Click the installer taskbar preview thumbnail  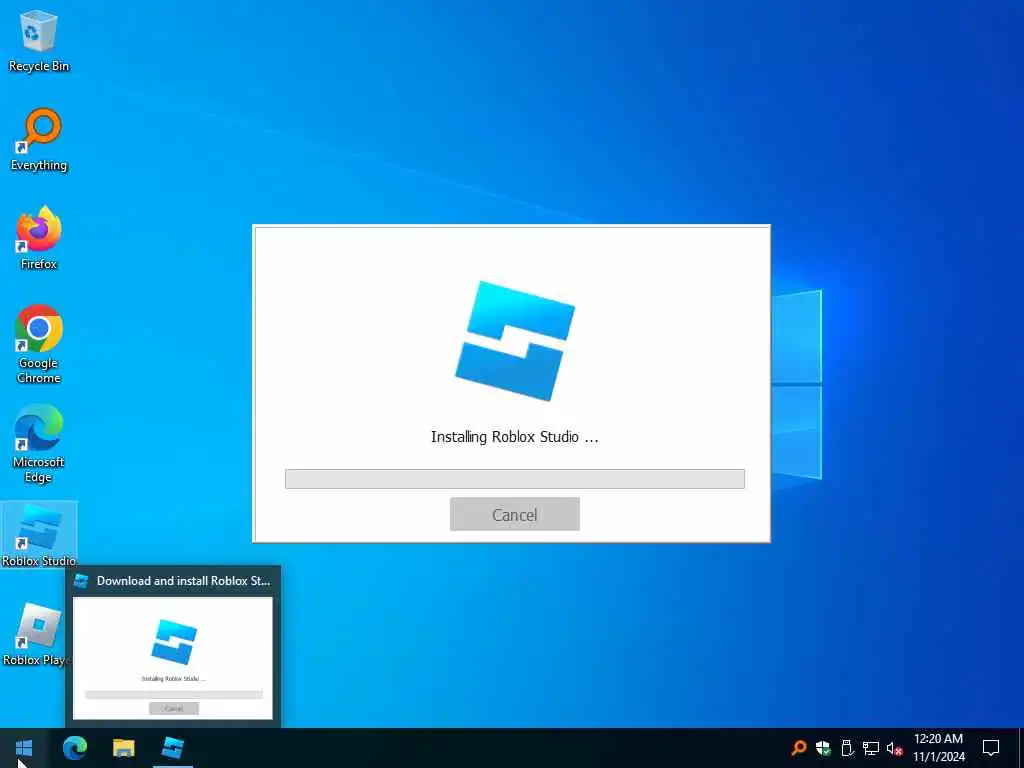172,658
